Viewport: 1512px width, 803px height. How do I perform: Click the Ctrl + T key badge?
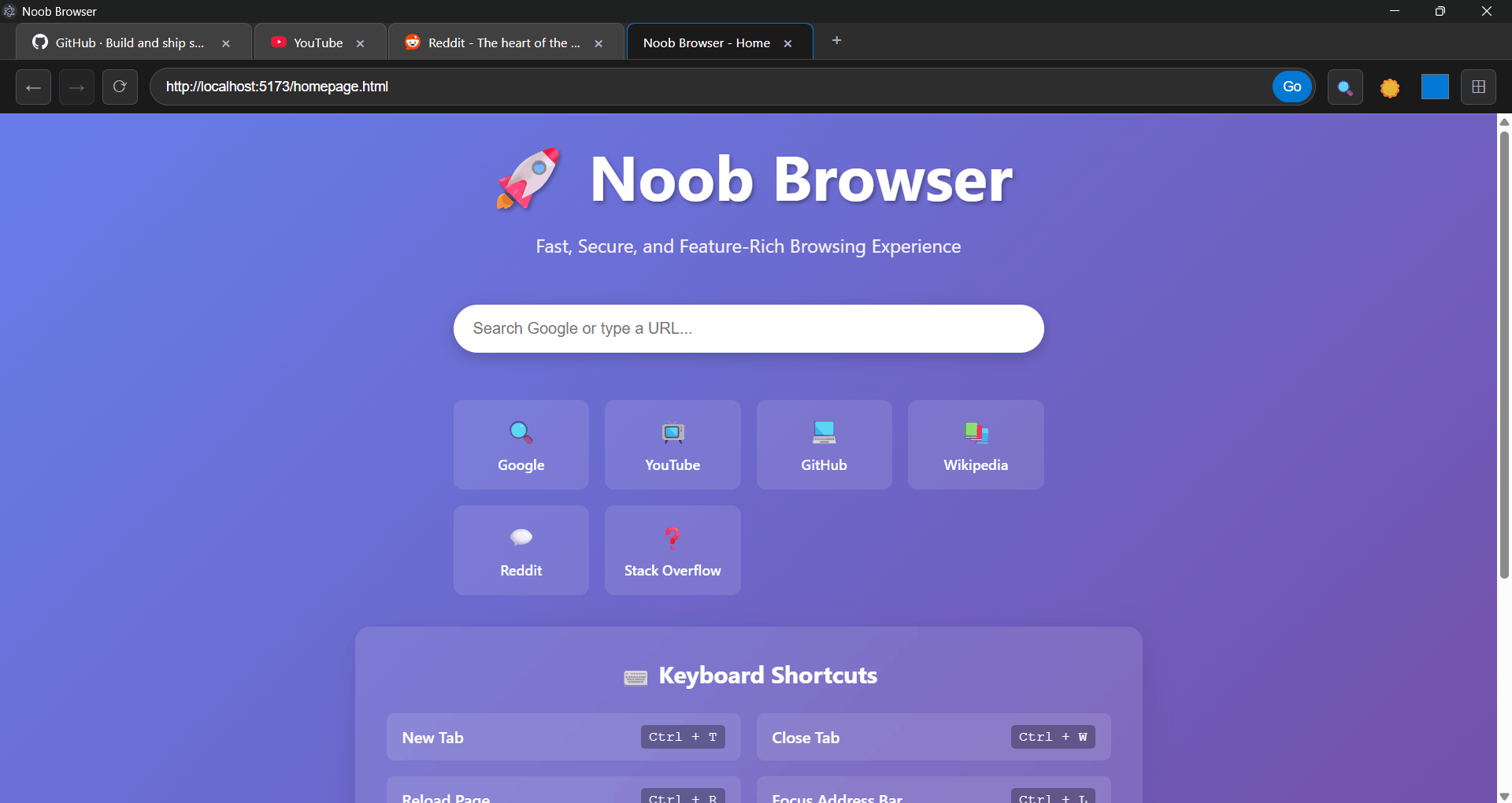pyautogui.click(x=683, y=737)
